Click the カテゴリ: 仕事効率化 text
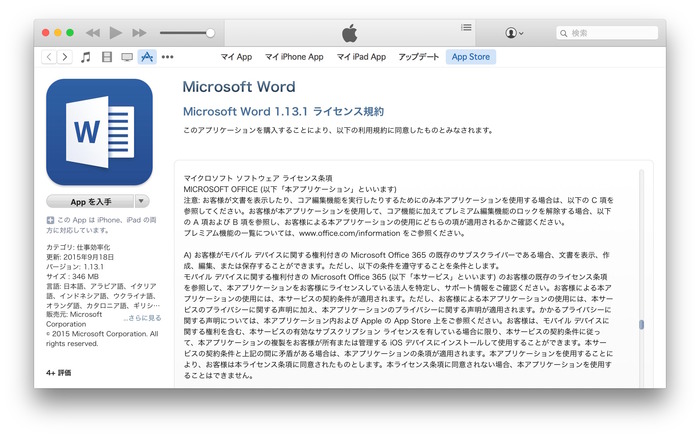 point(78,247)
